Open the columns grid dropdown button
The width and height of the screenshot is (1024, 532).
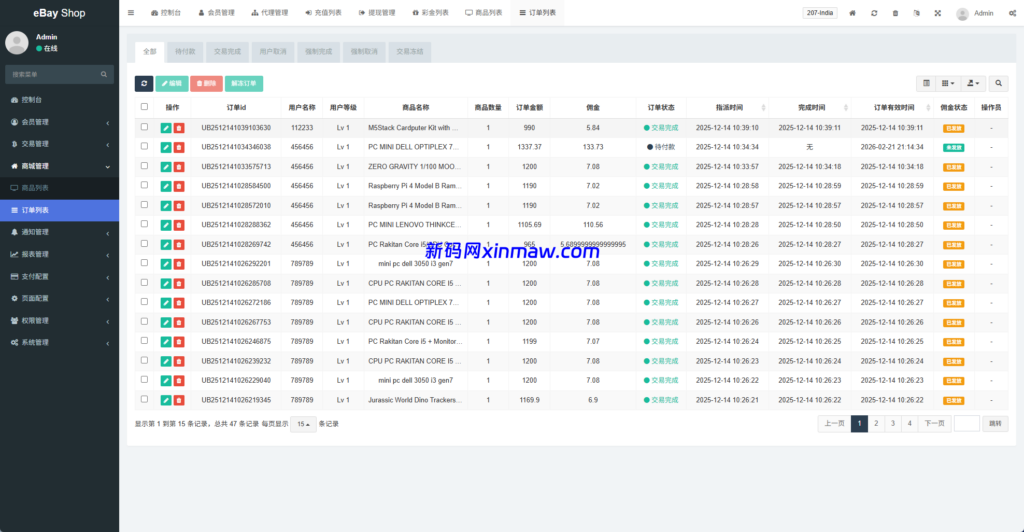click(948, 84)
